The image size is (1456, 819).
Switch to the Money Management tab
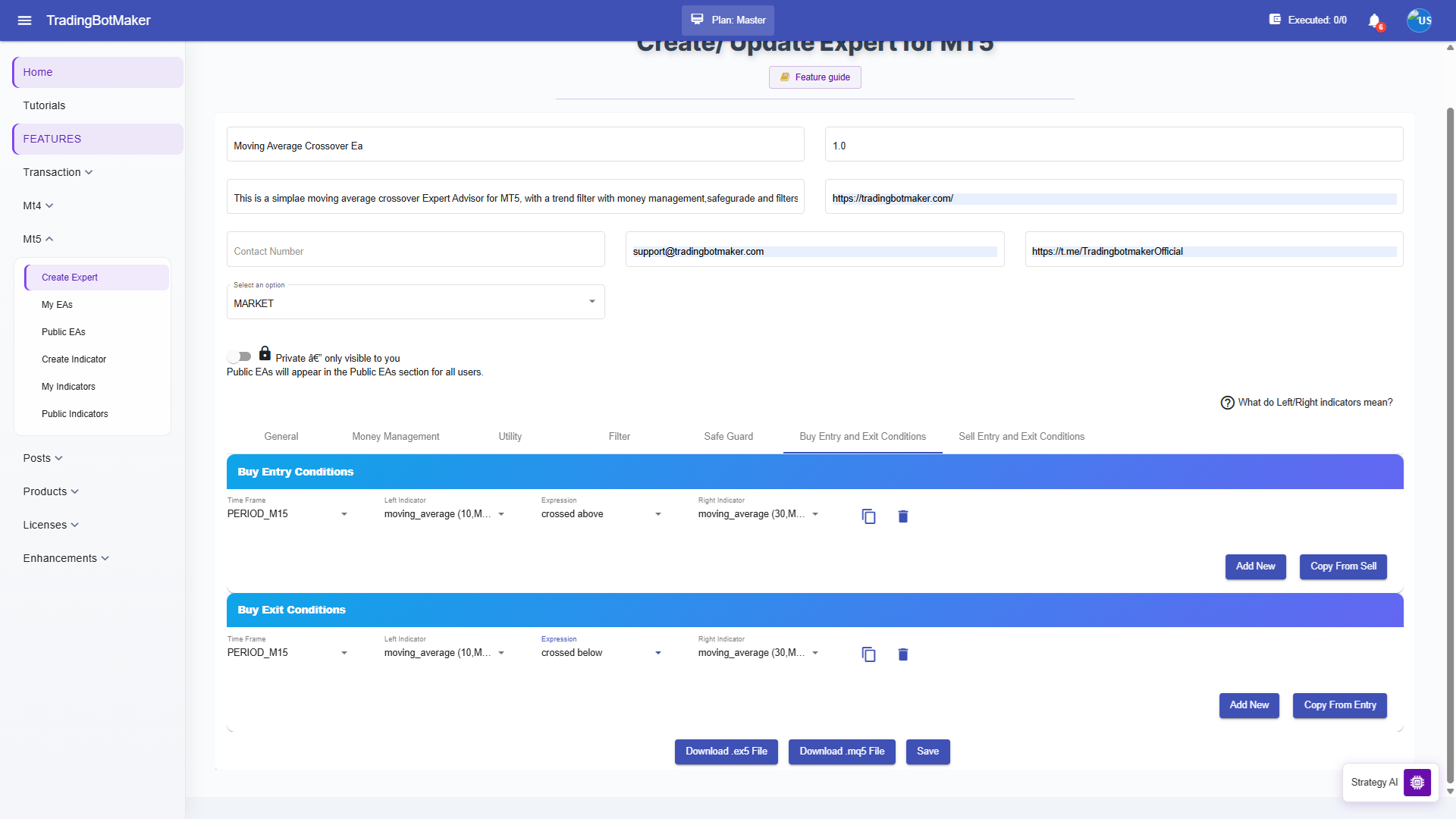click(396, 437)
